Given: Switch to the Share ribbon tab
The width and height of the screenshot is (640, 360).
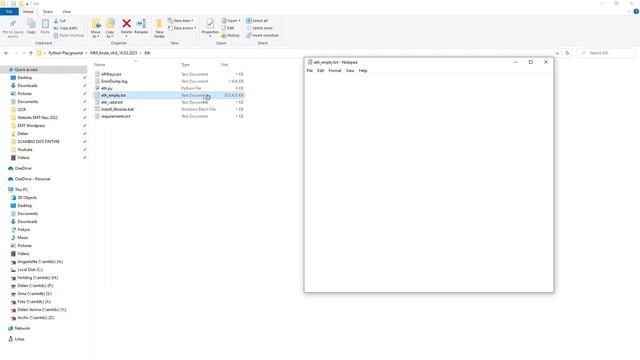Looking at the screenshot, I should pos(48,11).
